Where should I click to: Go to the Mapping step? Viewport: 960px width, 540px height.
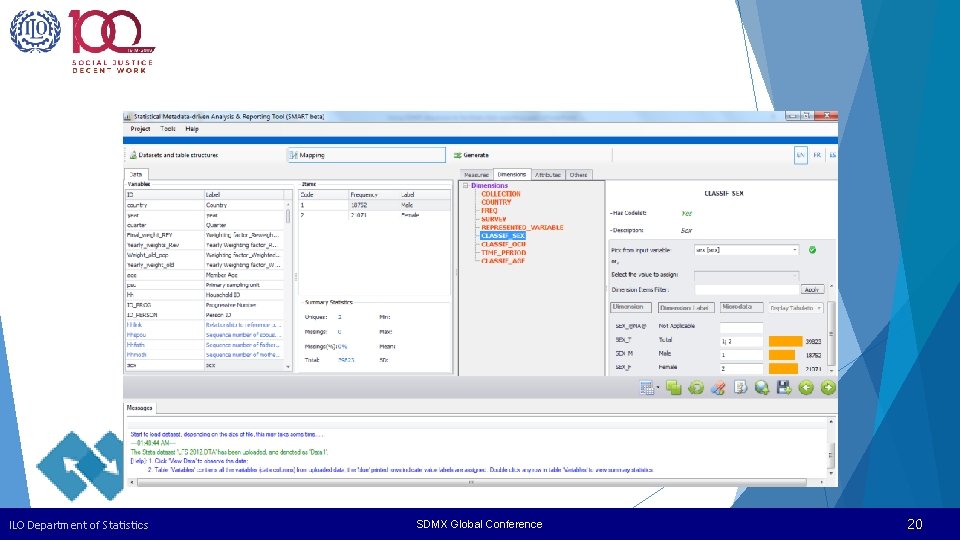[367, 156]
